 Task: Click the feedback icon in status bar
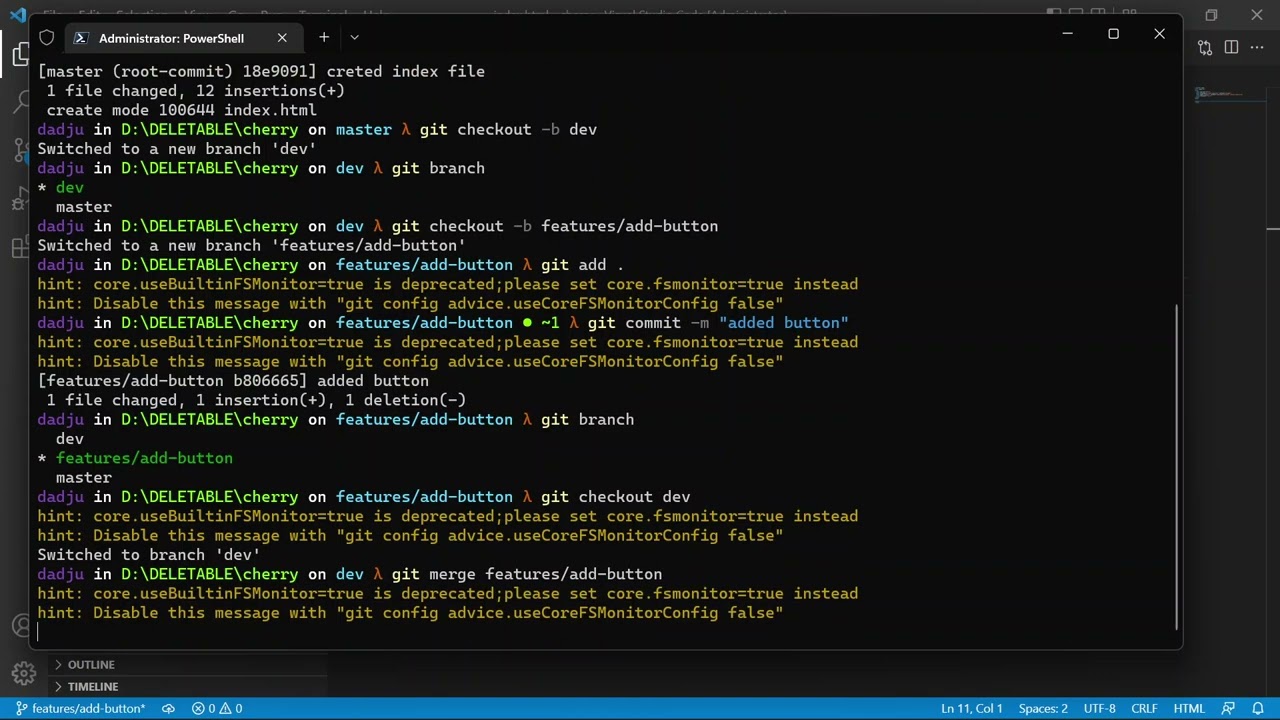point(1228,708)
